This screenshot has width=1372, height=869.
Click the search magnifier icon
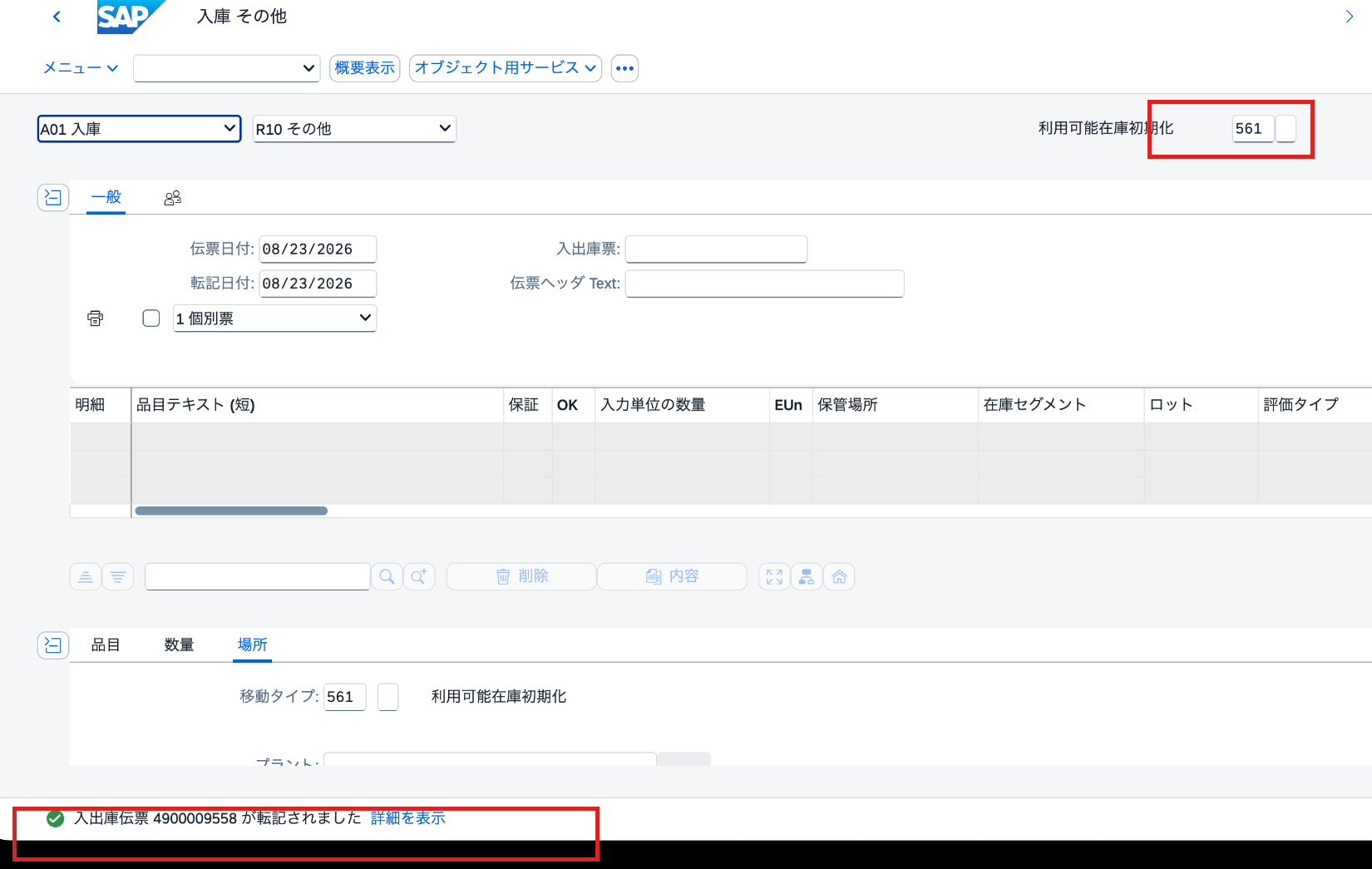(387, 576)
